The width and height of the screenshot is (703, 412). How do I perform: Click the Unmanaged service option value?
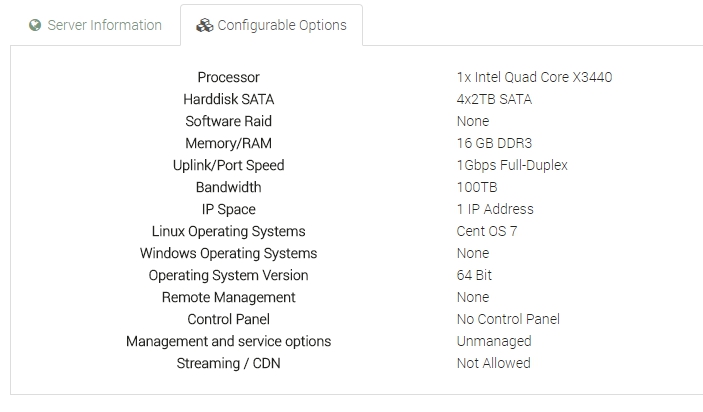click(494, 341)
